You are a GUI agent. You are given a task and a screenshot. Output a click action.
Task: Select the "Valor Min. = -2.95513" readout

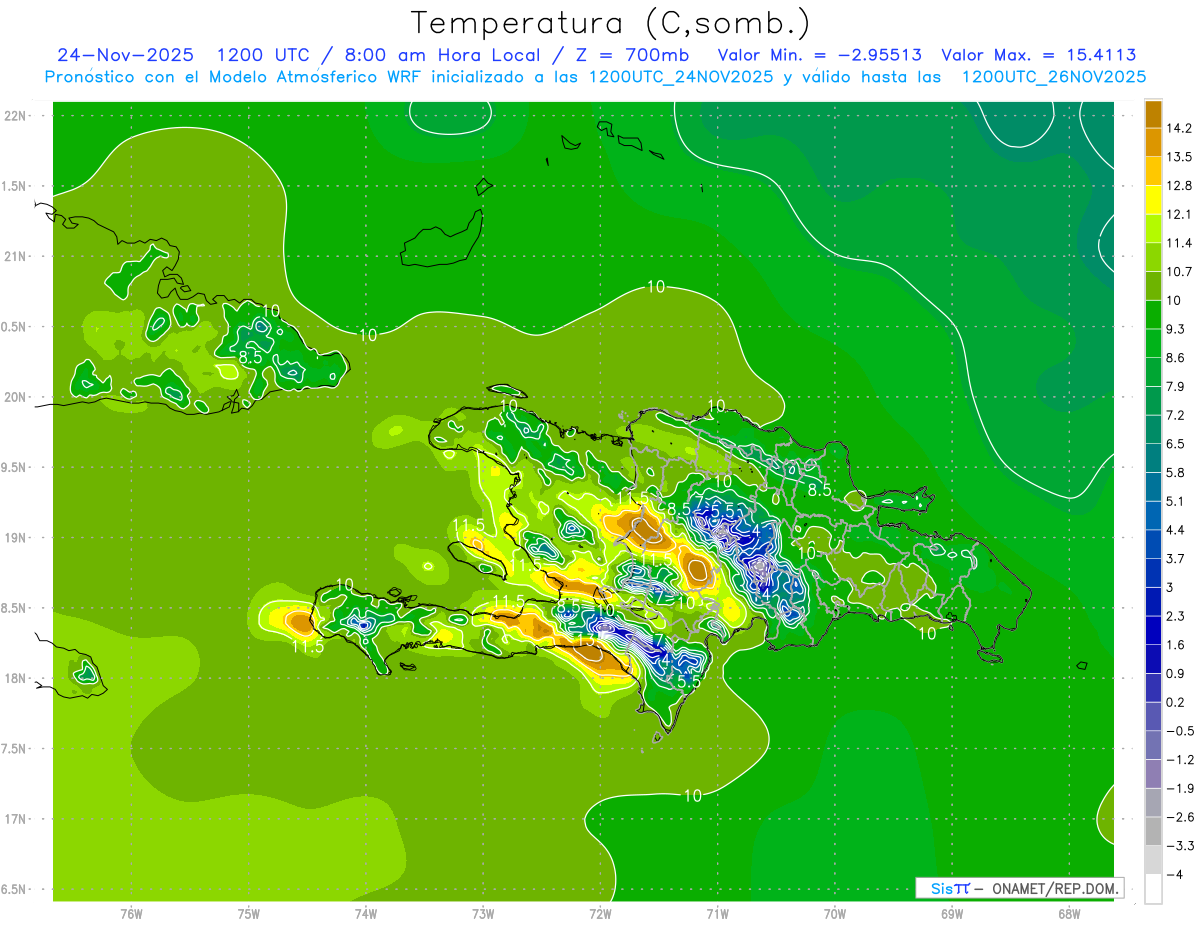point(820,55)
